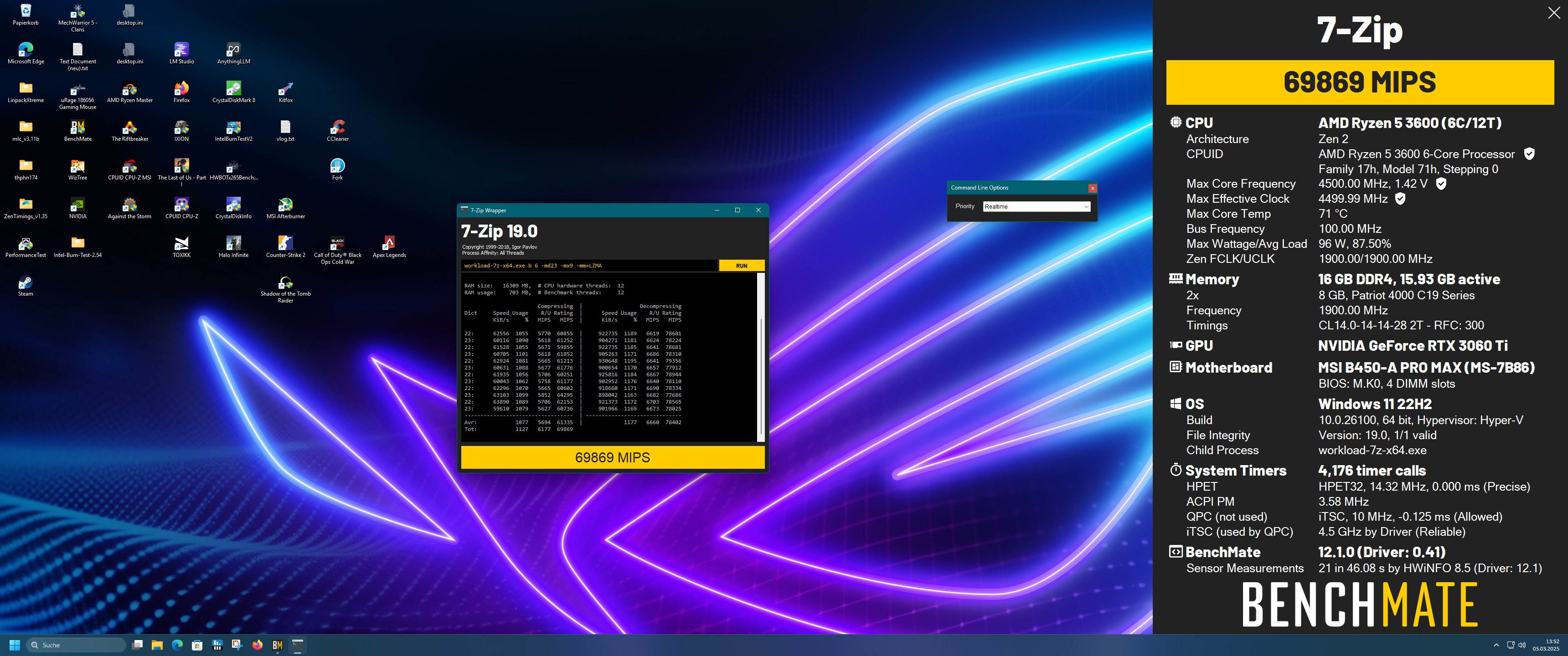Close the BenchMate result panel
Viewport: 1568px width, 656px height.
(1553, 13)
